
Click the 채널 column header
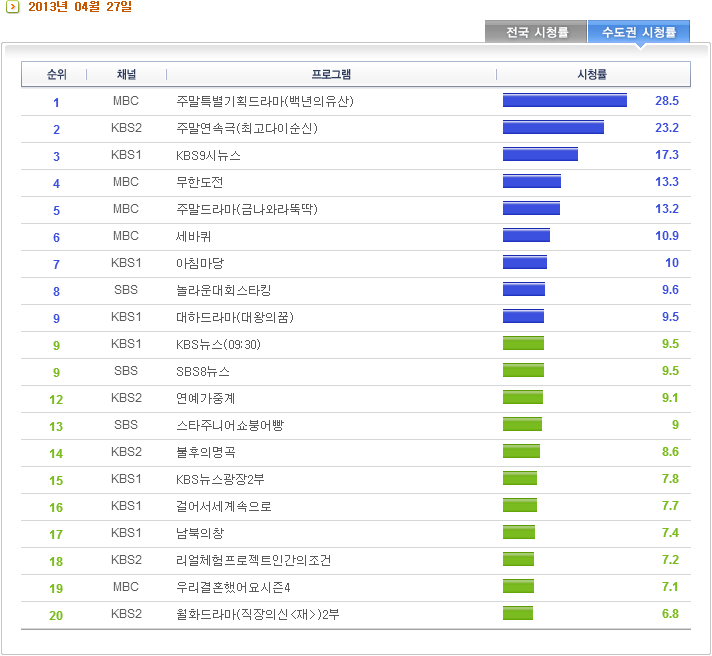pos(126,74)
